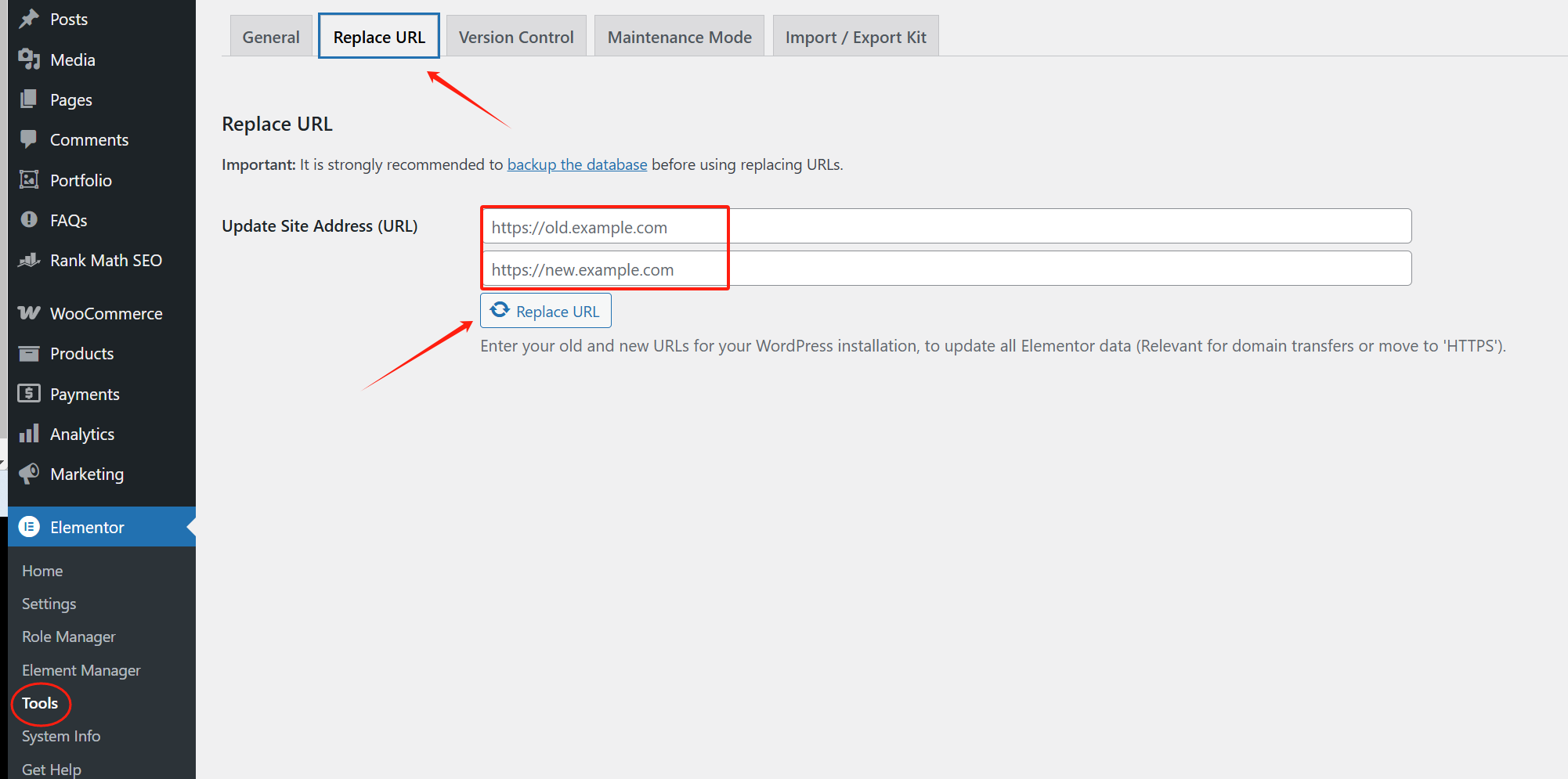The width and height of the screenshot is (1568, 779).
Task: Open the Products menu item
Action: (82, 353)
